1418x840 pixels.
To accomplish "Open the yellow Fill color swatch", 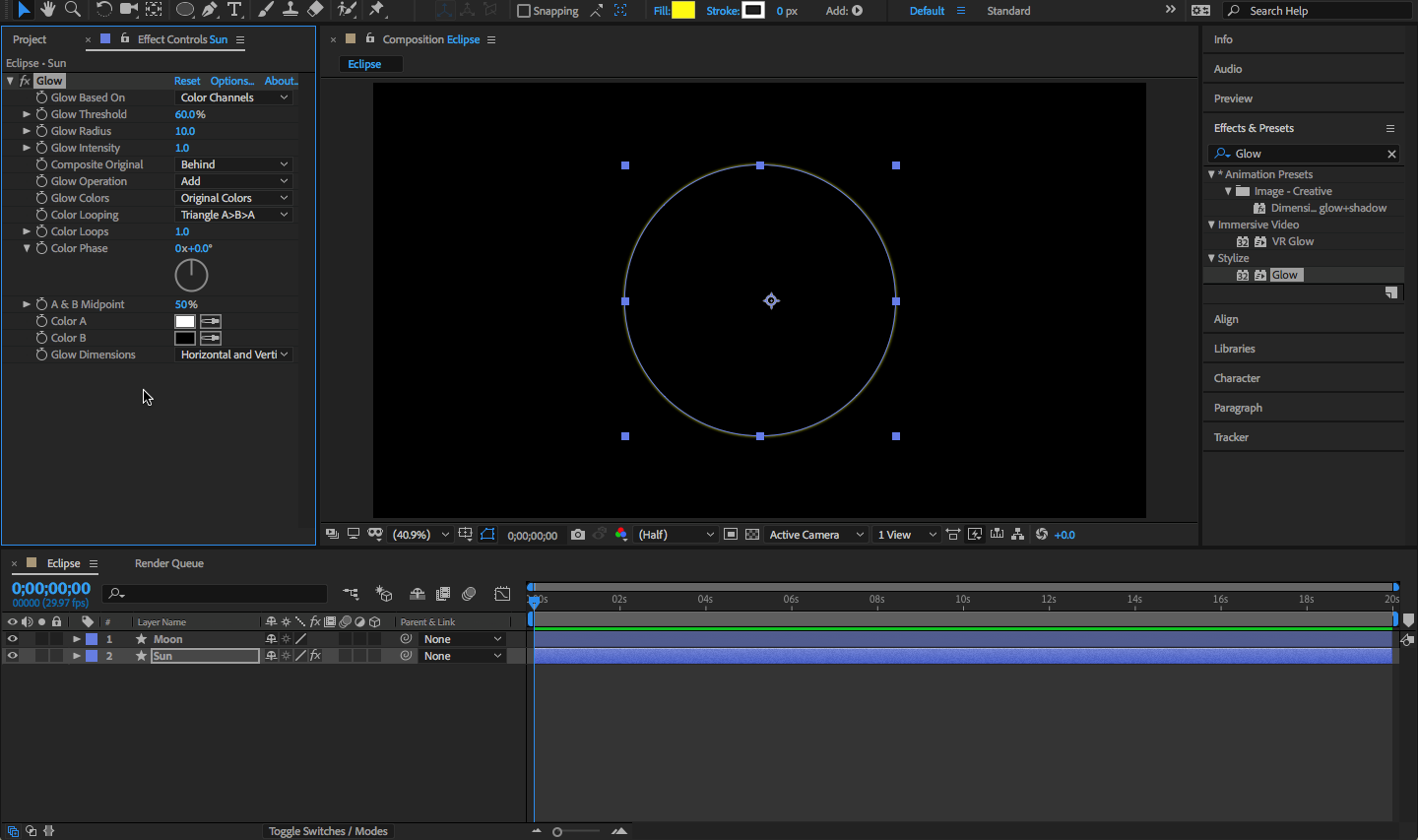I will 683,11.
